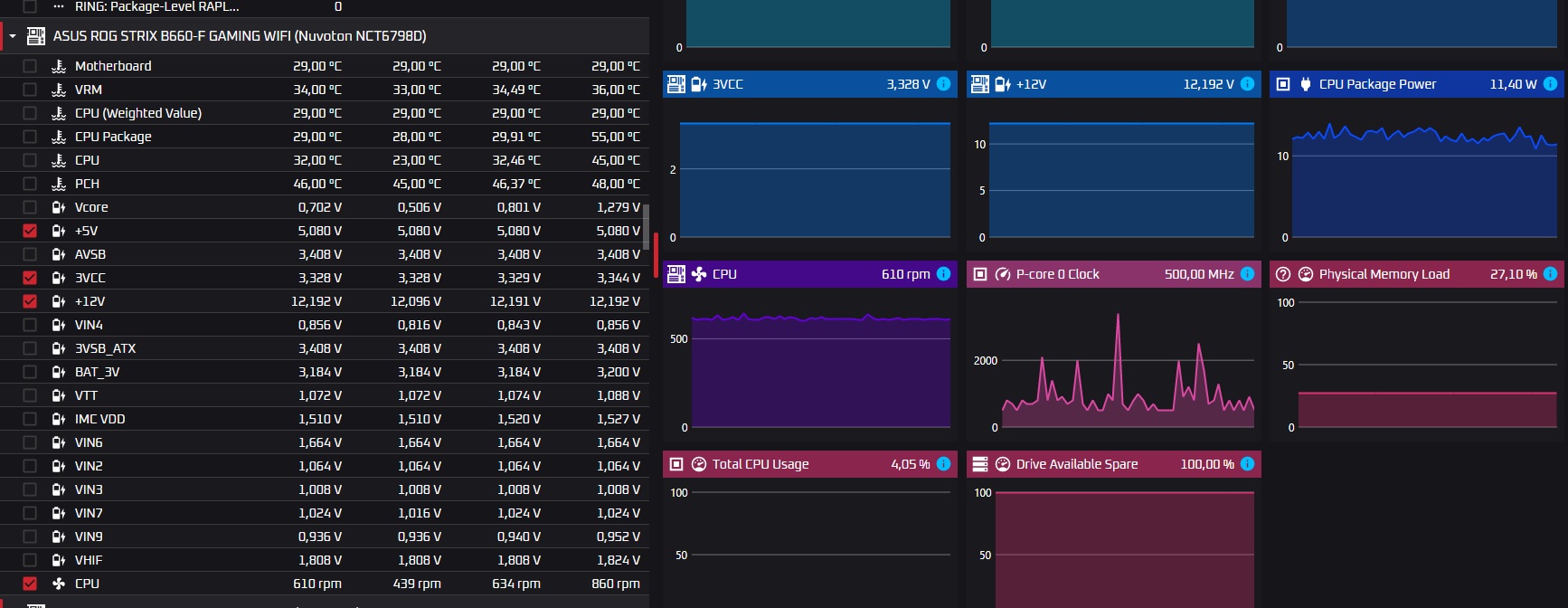
Task: Select the 3VSB_ATX row label
Action: pos(105,348)
